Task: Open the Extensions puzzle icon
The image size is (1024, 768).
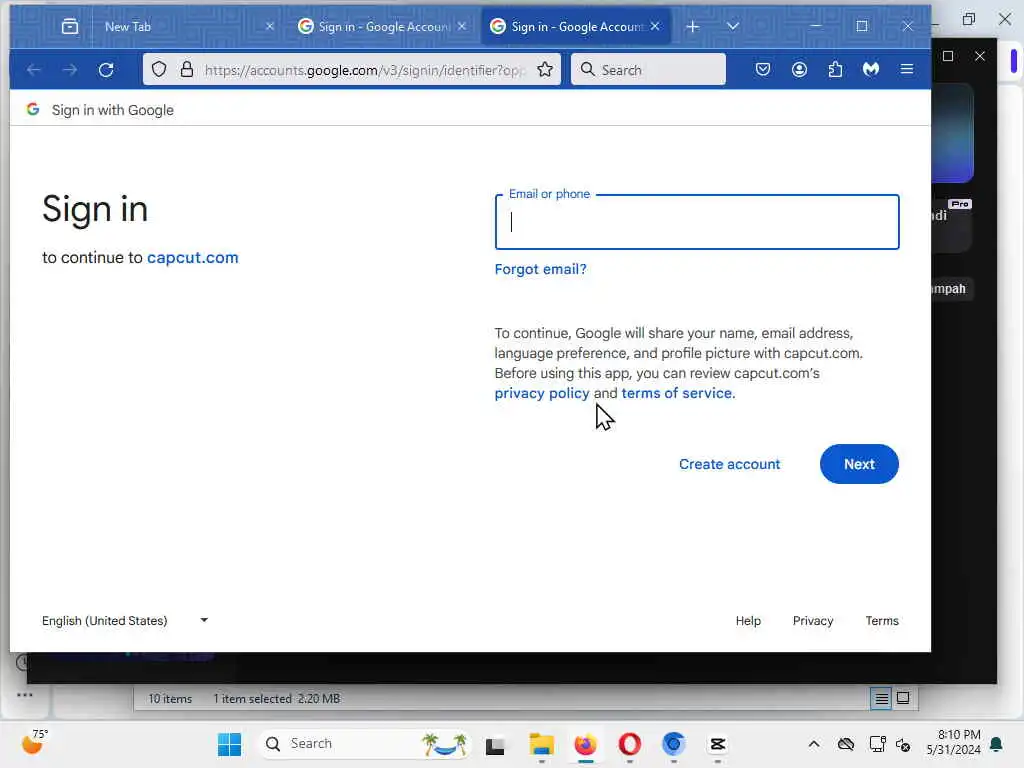Action: (x=835, y=69)
